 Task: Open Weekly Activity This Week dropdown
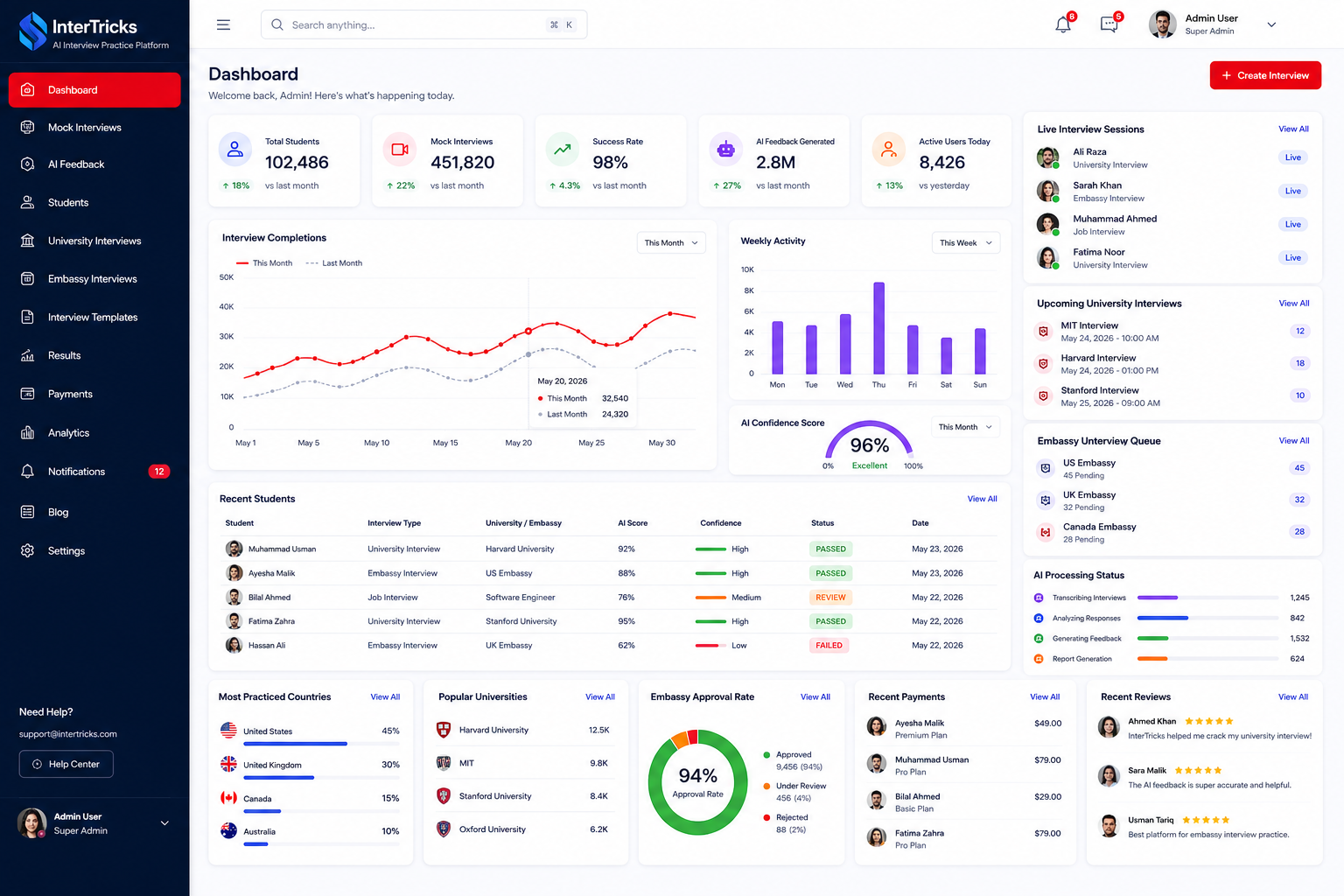click(966, 242)
